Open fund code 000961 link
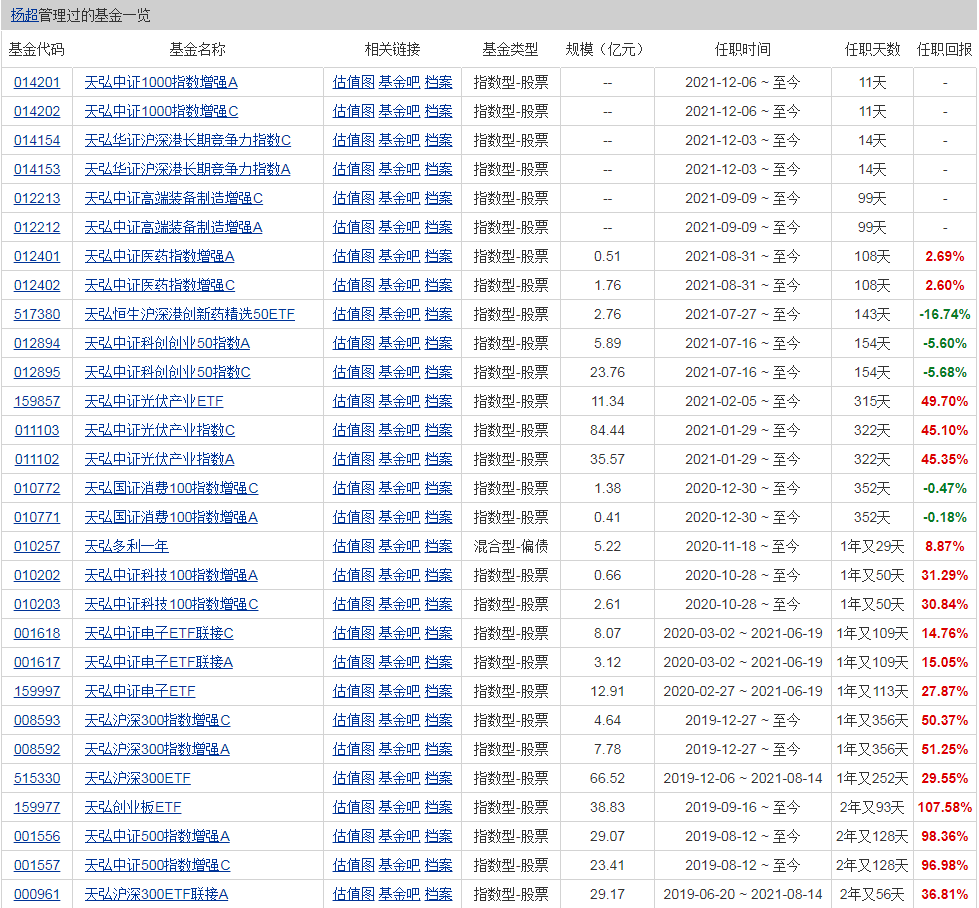Screen dimensions: 979x908 37,894
